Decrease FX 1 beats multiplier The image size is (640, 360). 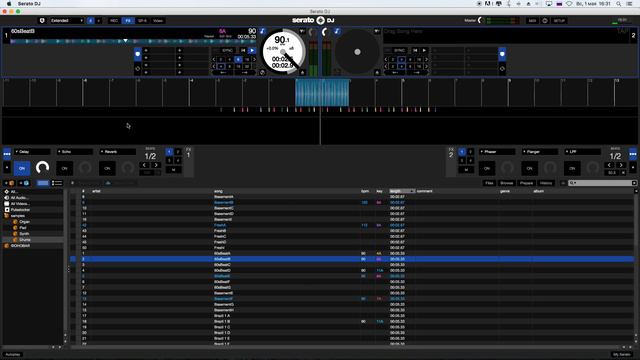click(x=144, y=165)
